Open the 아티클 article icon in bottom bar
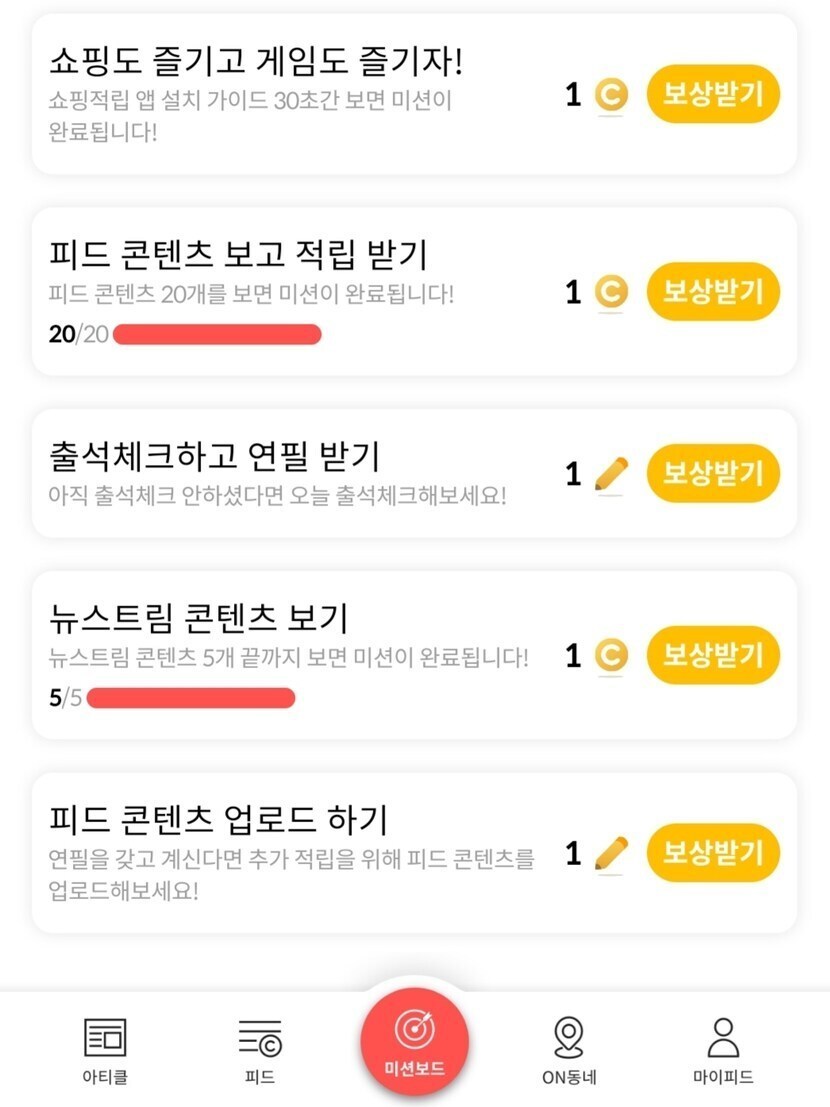This screenshot has width=830, height=1107. [x=105, y=1039]
